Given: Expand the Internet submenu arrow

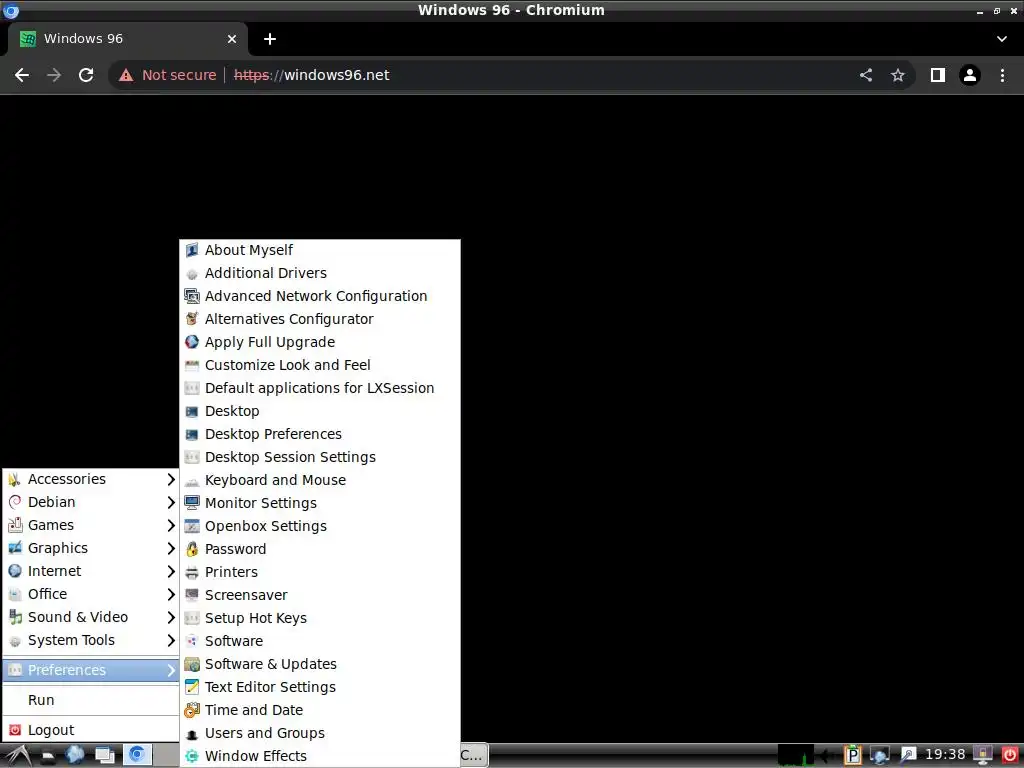Looking at the screenshot, I should [170, 571].
